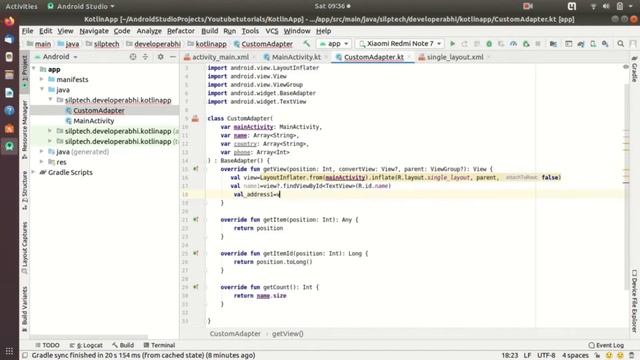Open the VCS menu
This screenshot has width=640, height=360.
coord(271,31)
